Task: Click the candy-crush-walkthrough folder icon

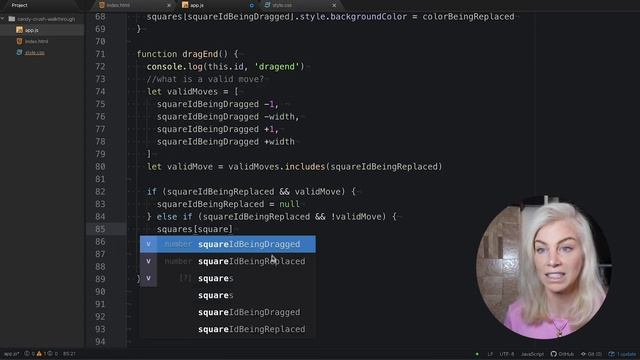Action: click(12, 19)
